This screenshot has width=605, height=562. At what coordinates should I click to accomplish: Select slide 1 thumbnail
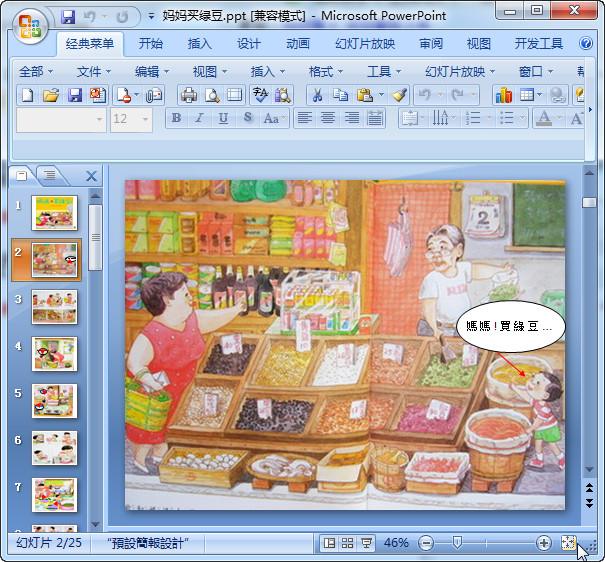tap(54, 213)
